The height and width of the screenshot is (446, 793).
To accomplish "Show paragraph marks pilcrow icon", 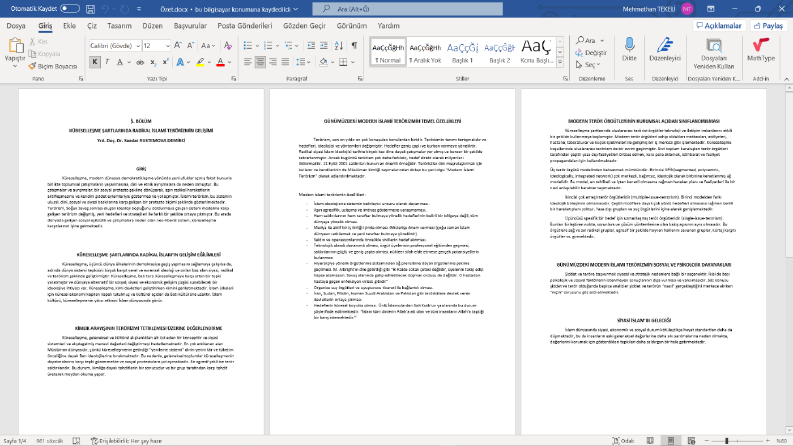I will (355, 46).
